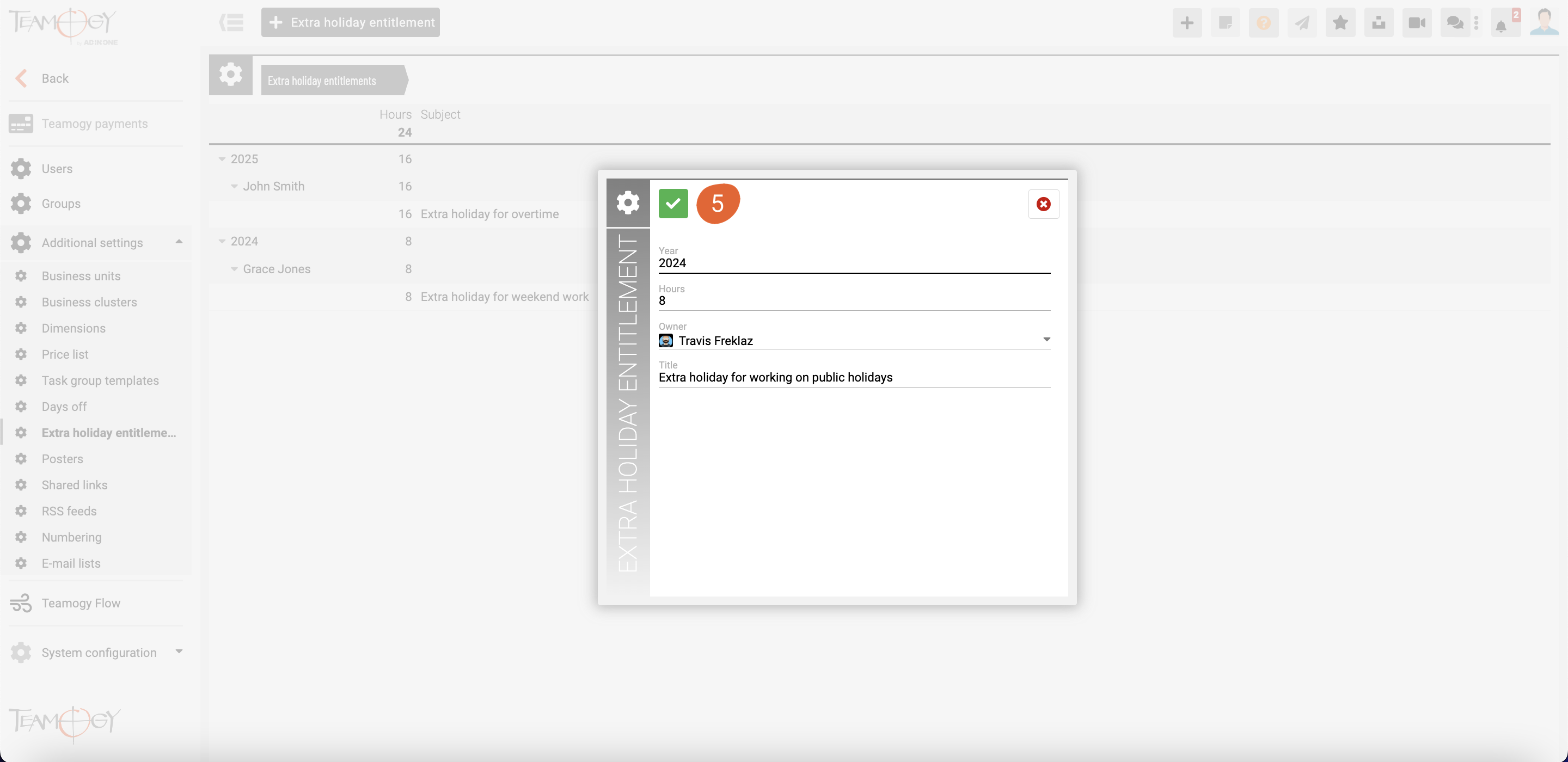Screen dimensions: 1568x762
Task: Open Shared links
Action: point(74,485)
